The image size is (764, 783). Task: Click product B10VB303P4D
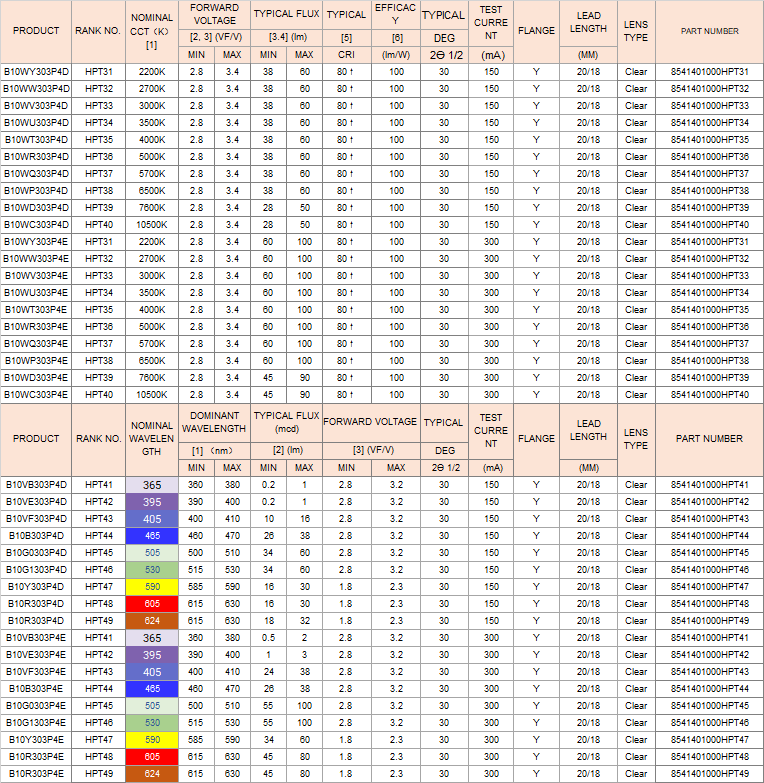pyautogui.click(x=36, y=485)
